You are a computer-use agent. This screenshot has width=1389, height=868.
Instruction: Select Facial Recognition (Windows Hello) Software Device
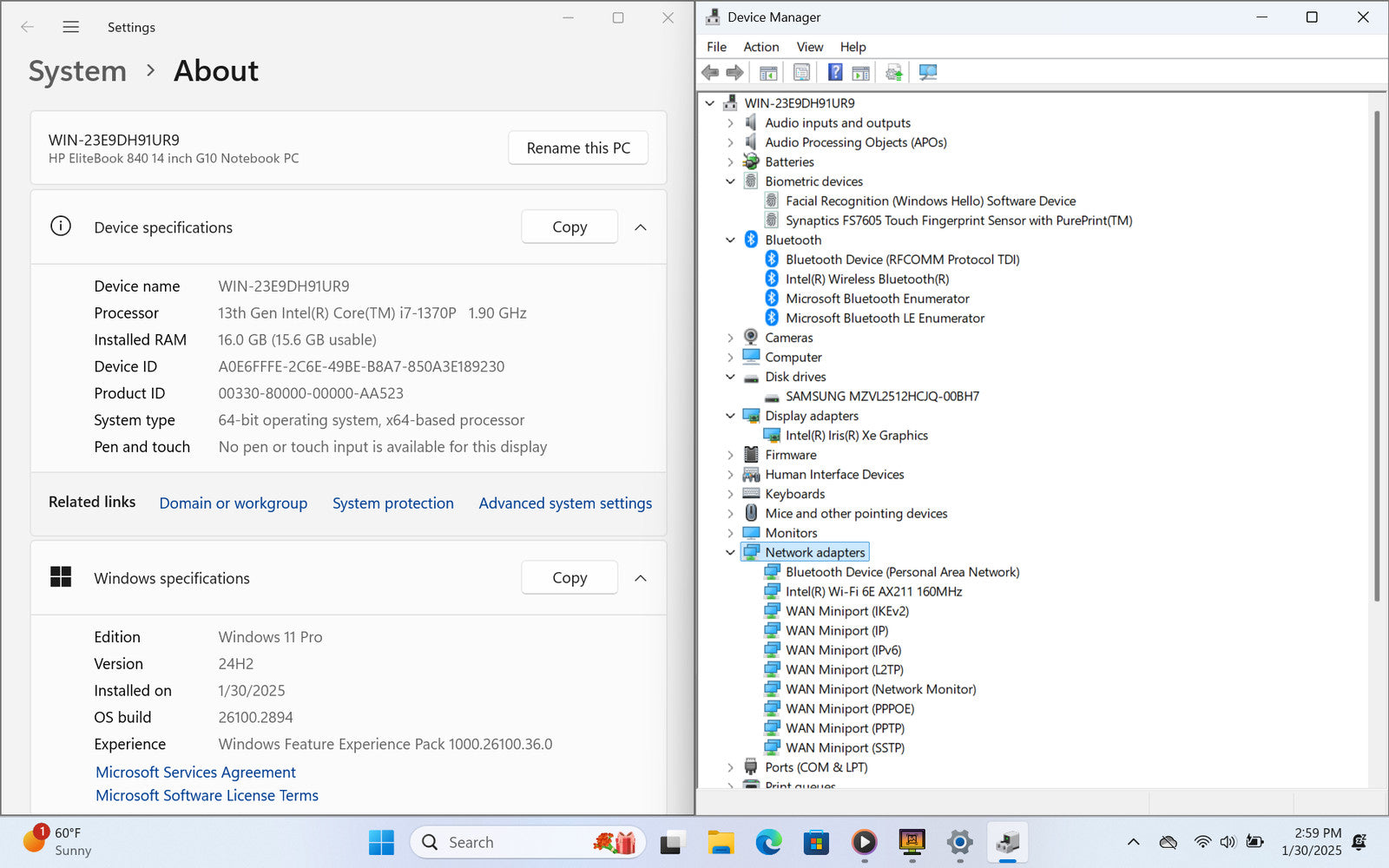931,201
